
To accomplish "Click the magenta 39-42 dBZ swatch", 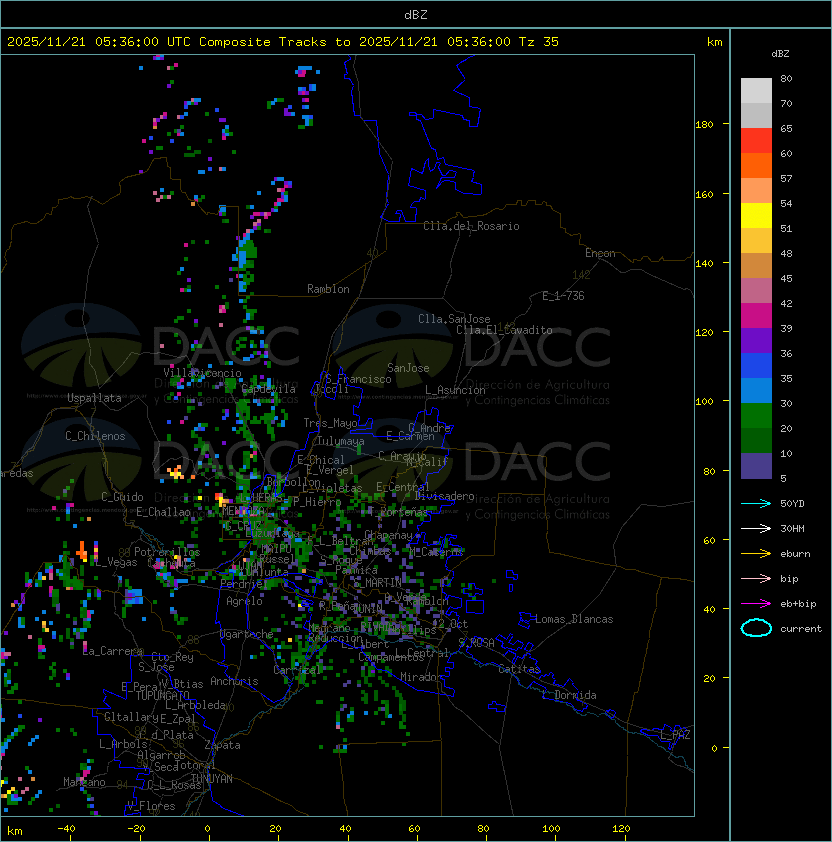I will coord(756,316).
